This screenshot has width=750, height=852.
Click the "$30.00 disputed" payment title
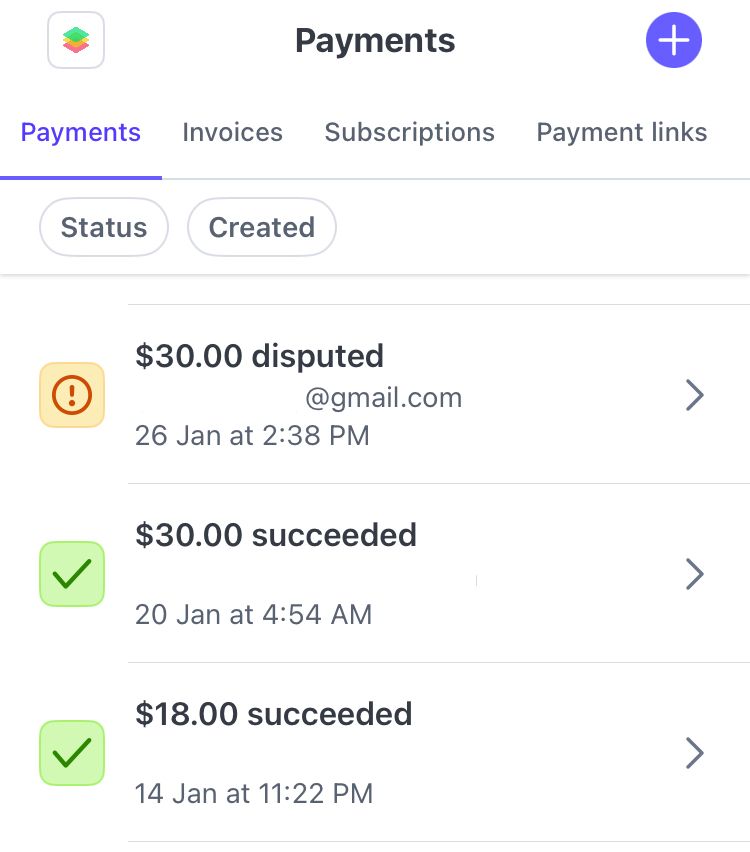tap(259, 357)
